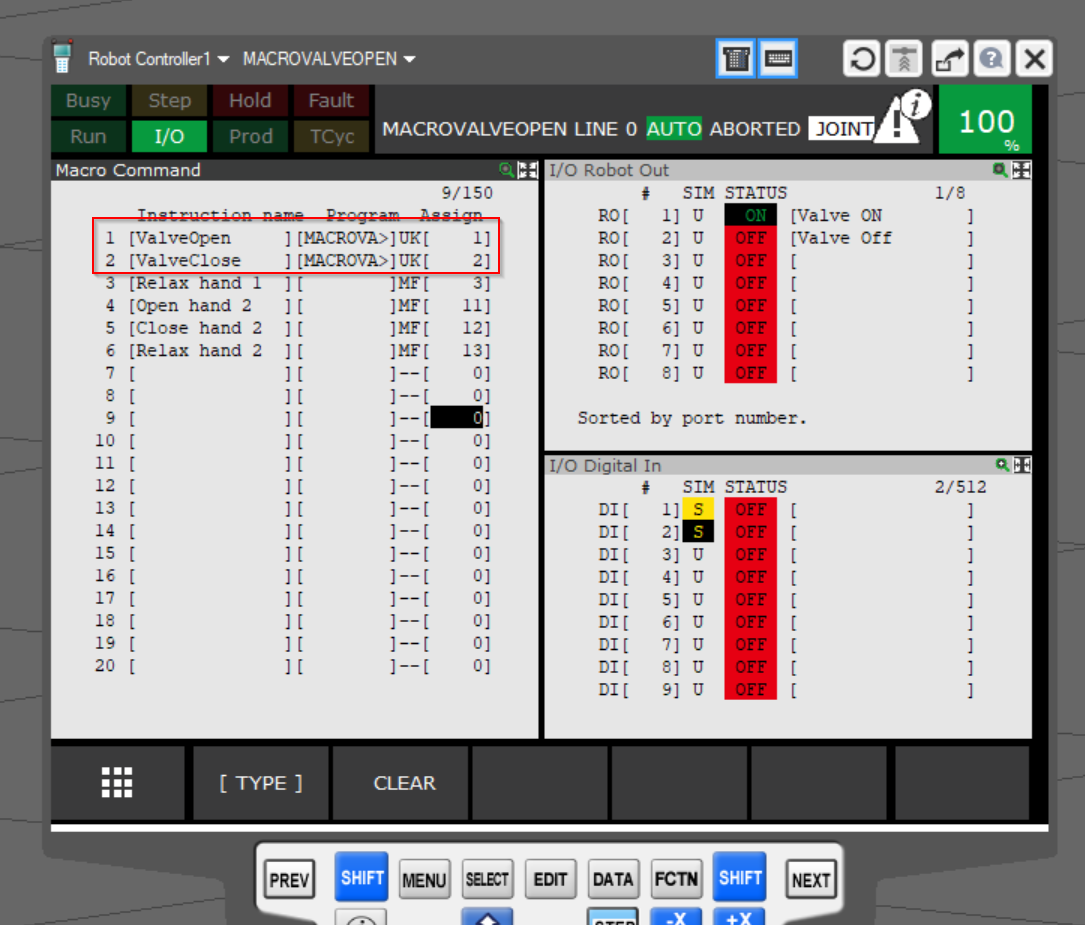Open the grid menu softkey
The image size is (1085, 925).
pyautogui.click(x=117, y=782)
